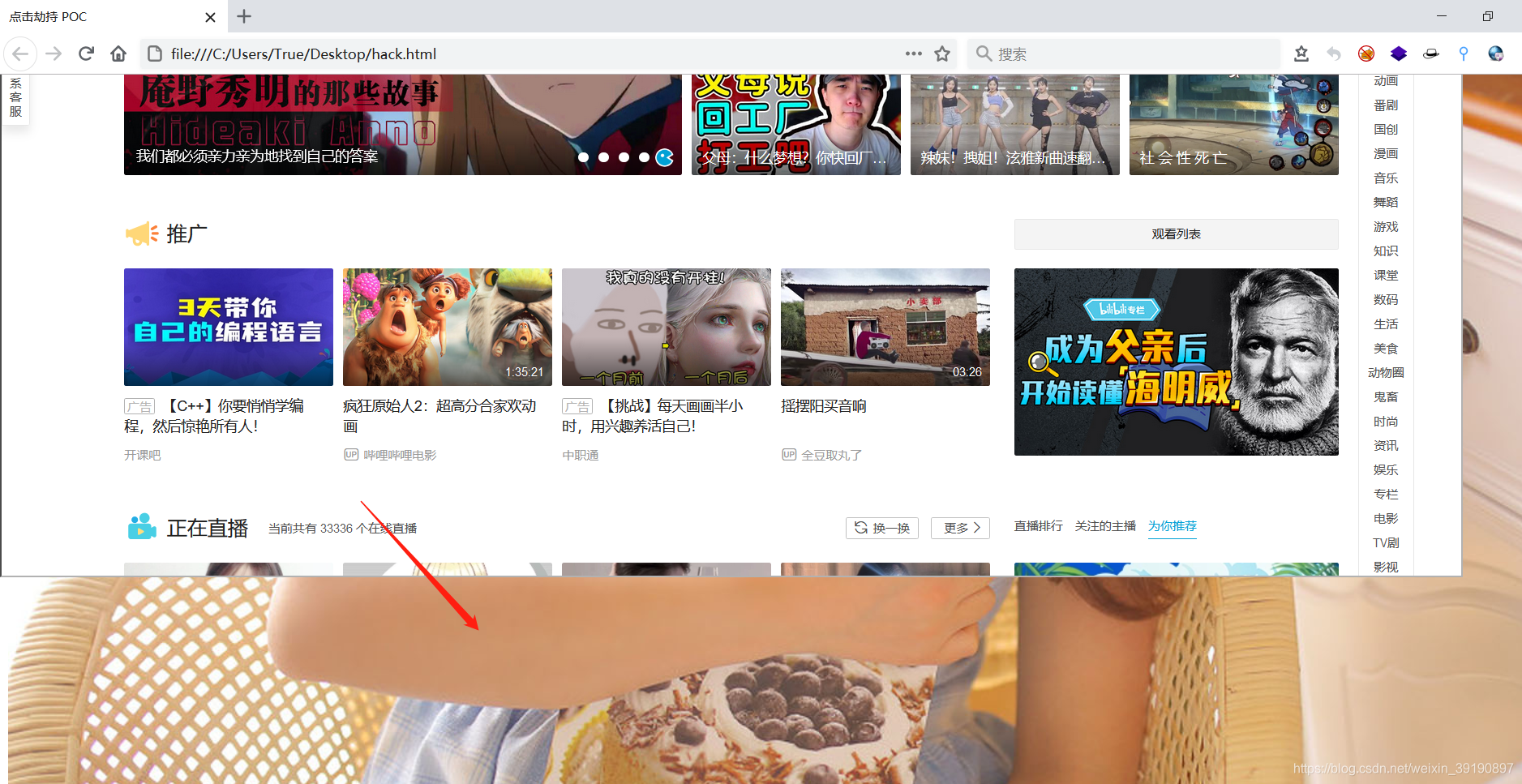Open the globe extension icon
The image size is (1522, 784).
coord(1496,54)
